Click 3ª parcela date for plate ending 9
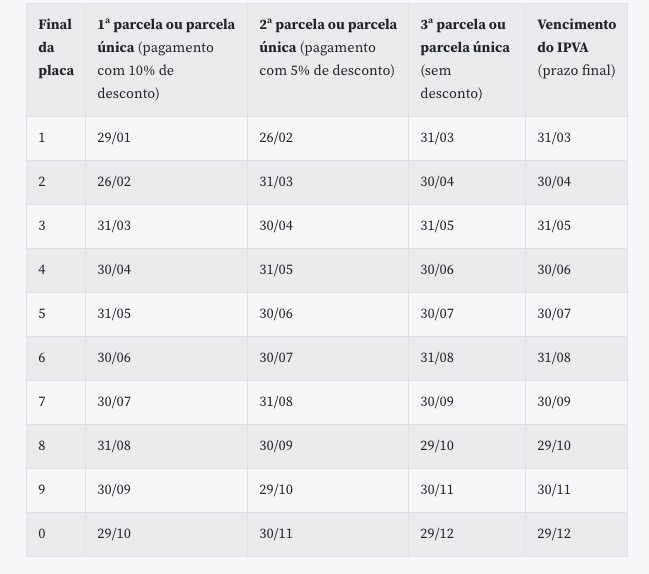 pyautogui.click(x=437, y=490)
